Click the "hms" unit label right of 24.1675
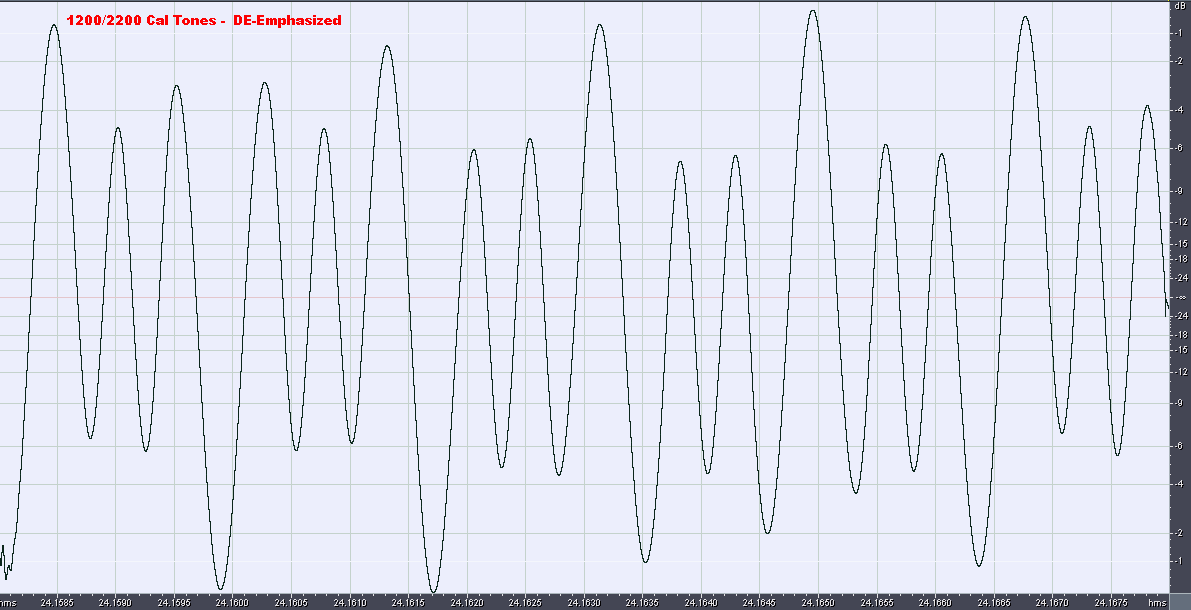Viewport: 1191px width, 610px height. pos(1157,603)
